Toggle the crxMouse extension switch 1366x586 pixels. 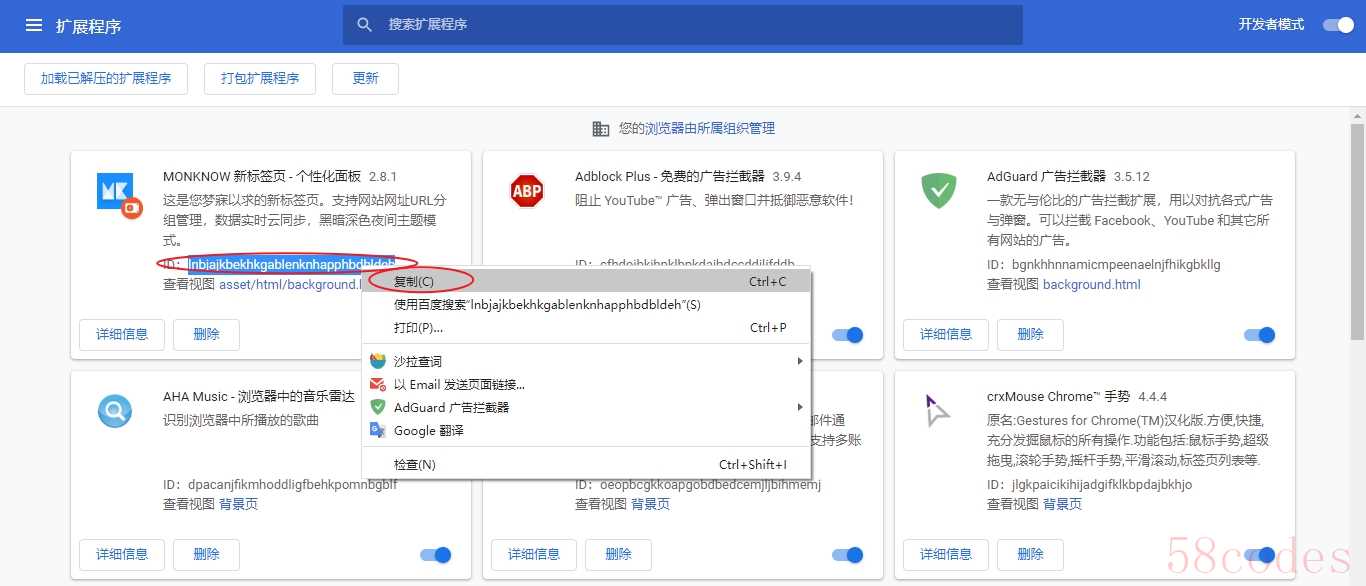coord(1259,555)
